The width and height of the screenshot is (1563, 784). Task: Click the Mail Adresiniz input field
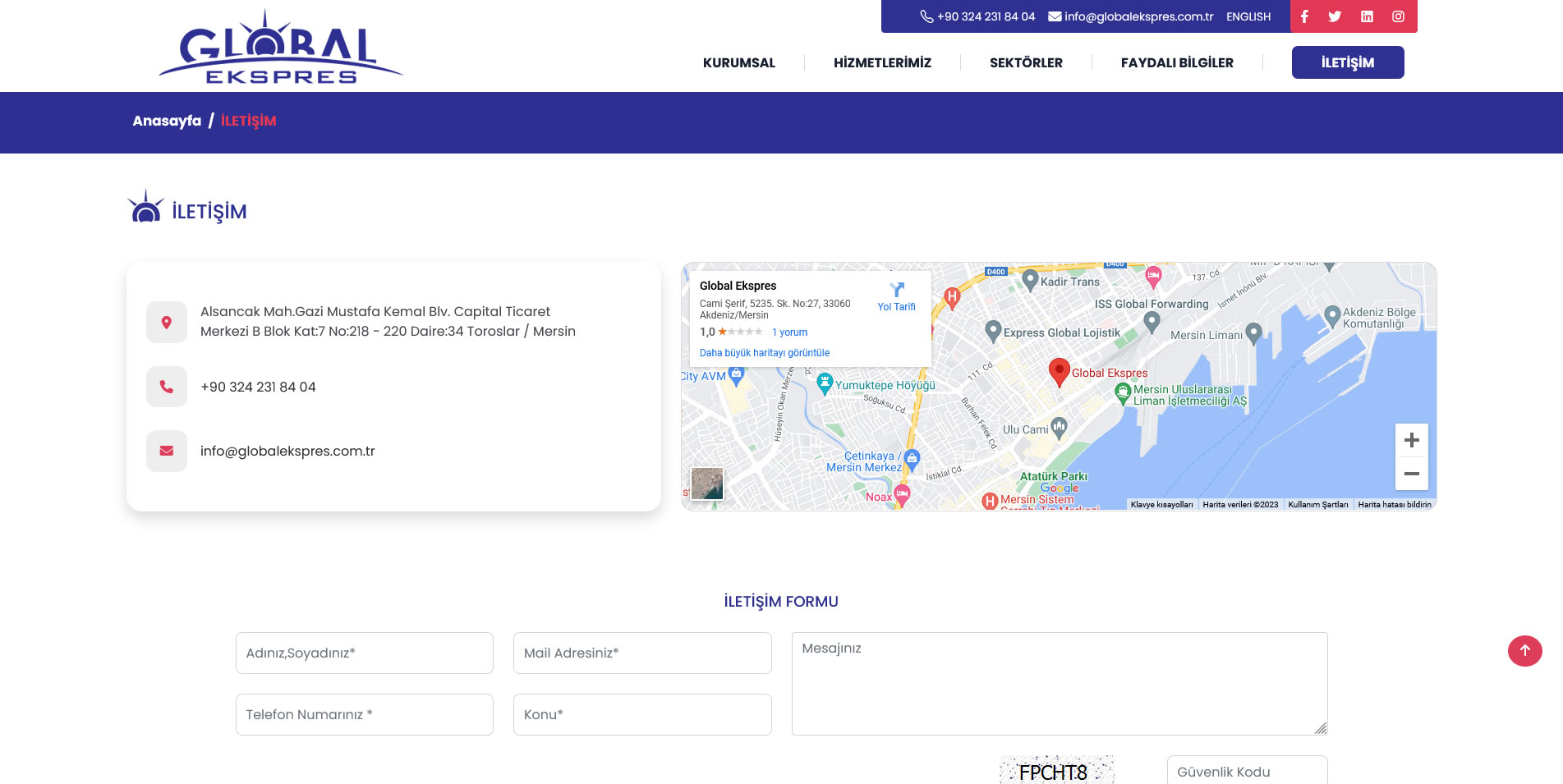[642, 653]
